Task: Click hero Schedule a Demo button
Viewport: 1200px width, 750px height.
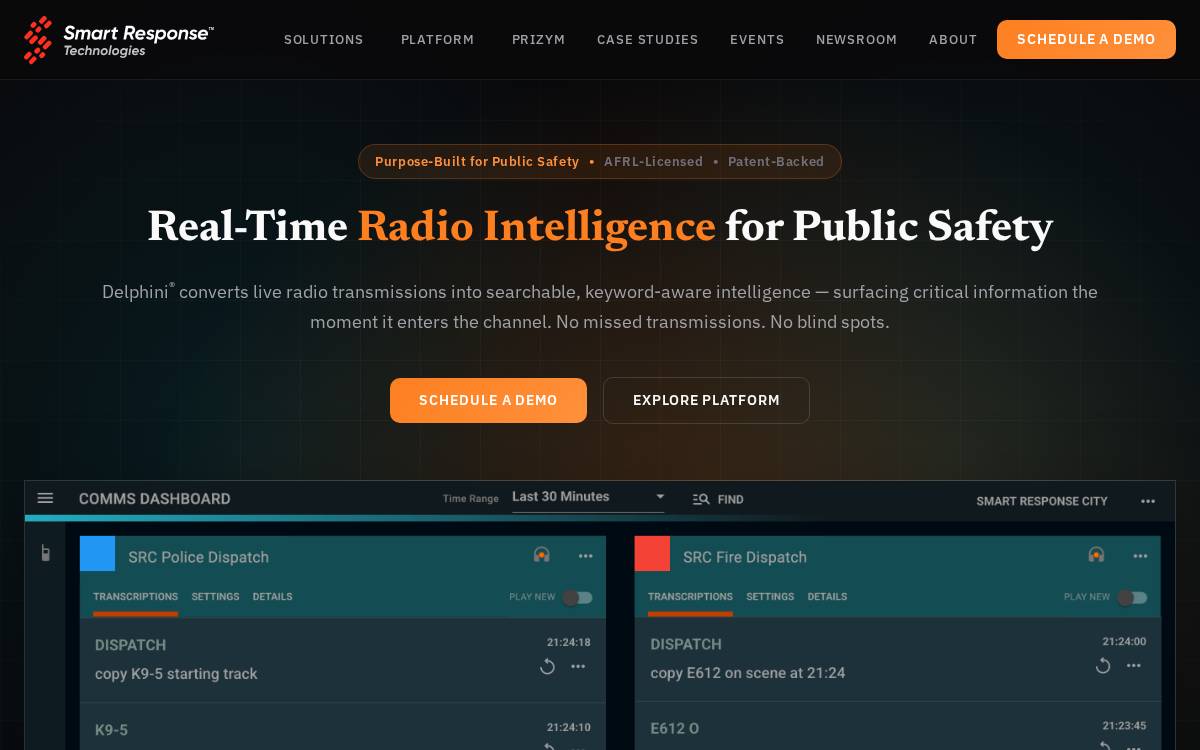Action: (488, 400)
